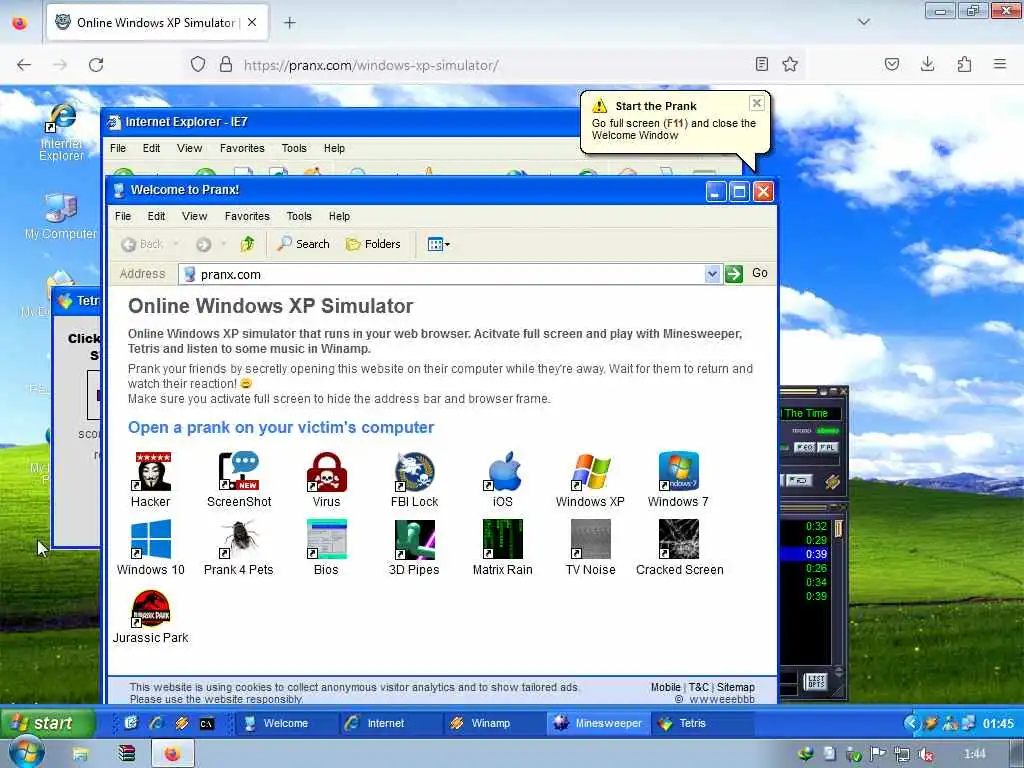Open the Windows 7 prank icon
1024x768 pixels.
(x=679, y=472)
